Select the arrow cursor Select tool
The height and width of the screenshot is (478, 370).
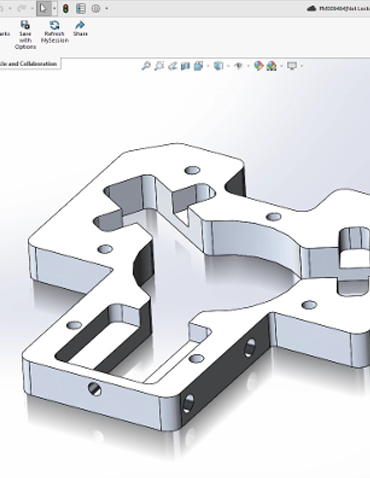(43, 8)
